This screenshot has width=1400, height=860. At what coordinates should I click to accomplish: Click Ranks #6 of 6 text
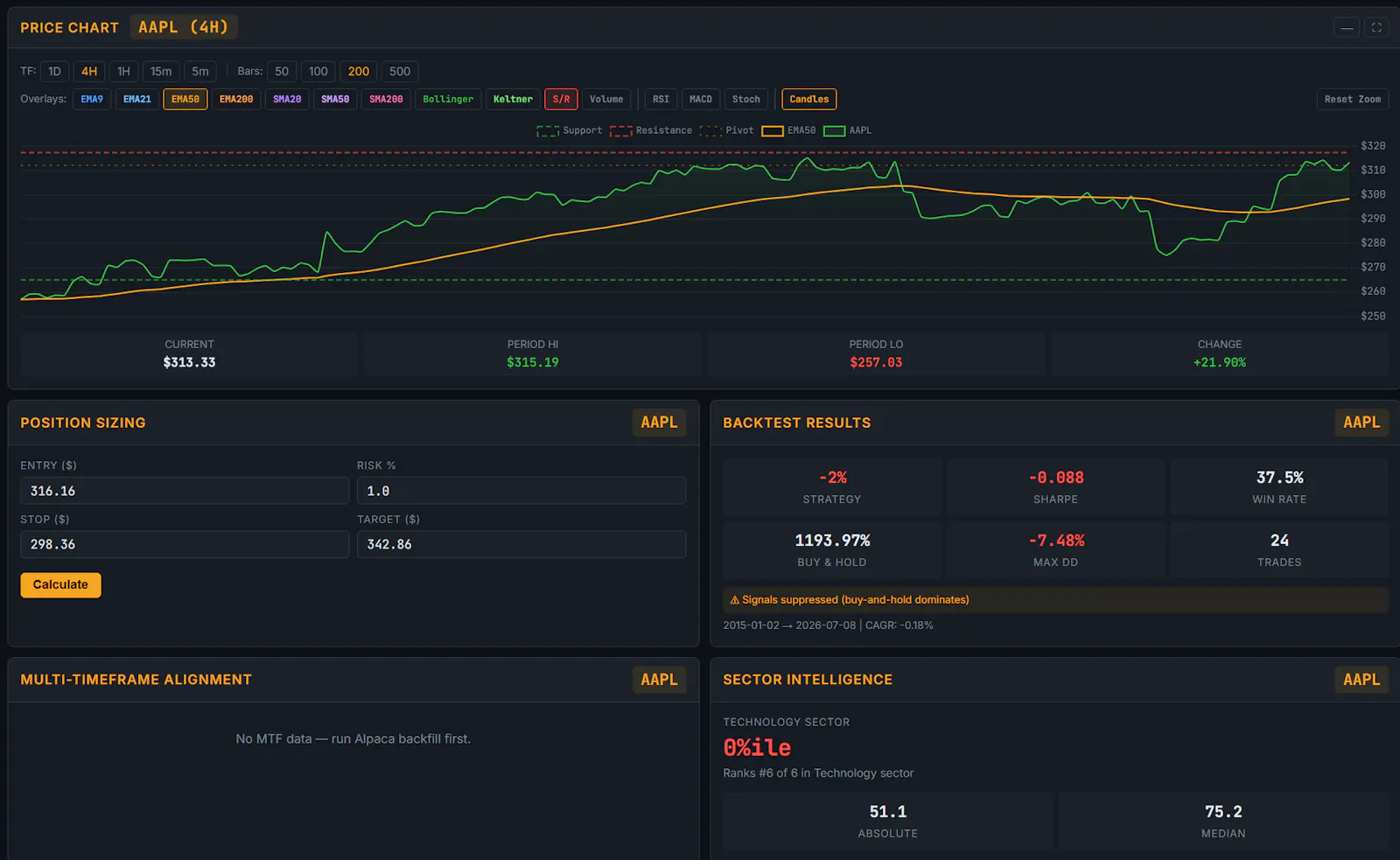tap(818, 773)
